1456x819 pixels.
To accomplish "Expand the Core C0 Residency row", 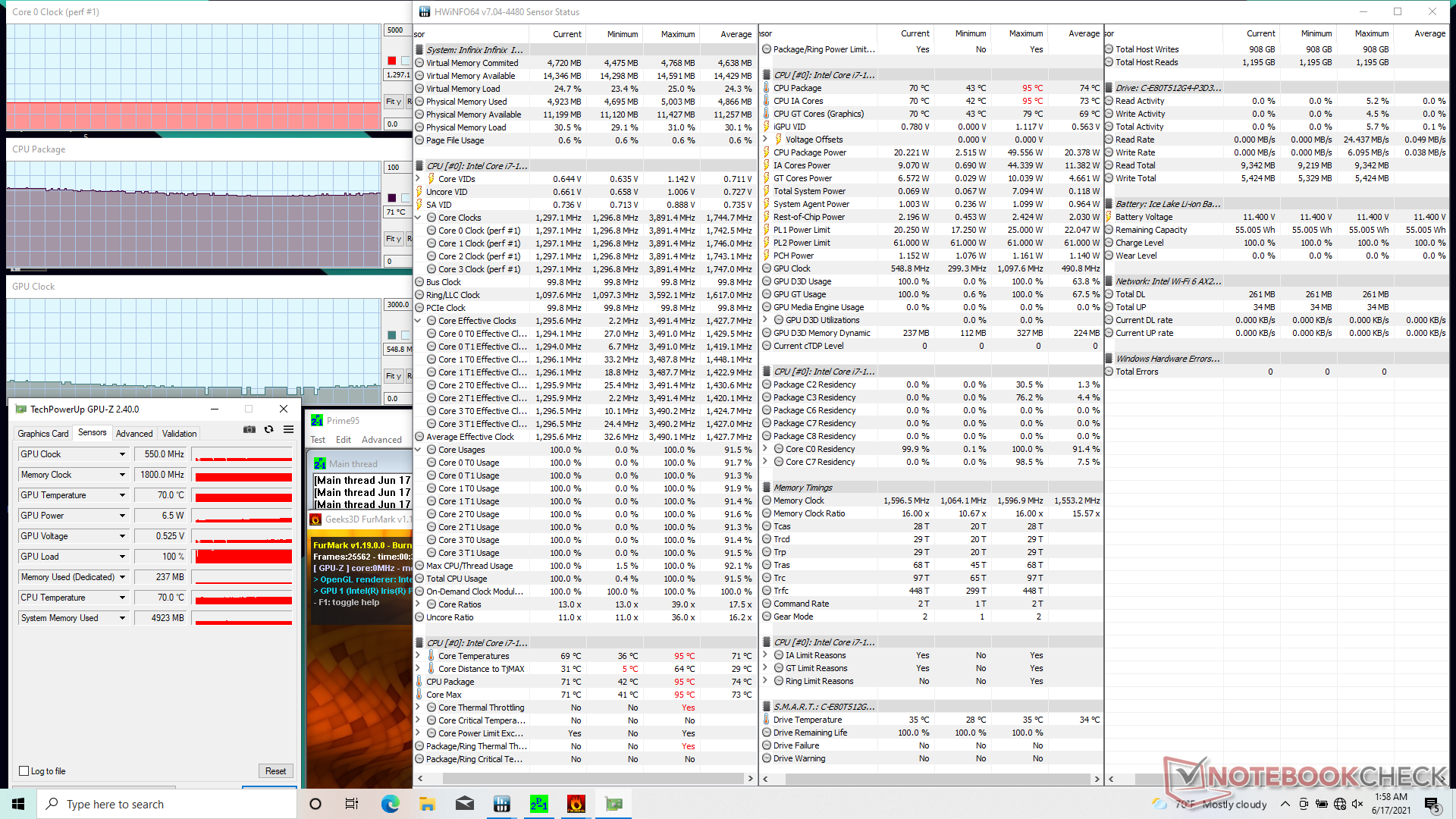I will pos(765,449).
